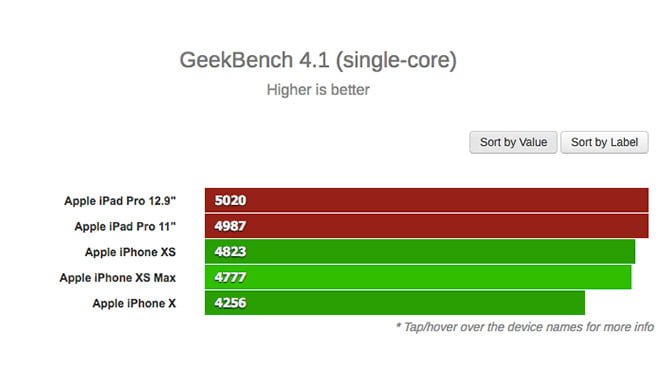
Task: Tap the Apple iPad Pro 11" device name
Action: 125,227
